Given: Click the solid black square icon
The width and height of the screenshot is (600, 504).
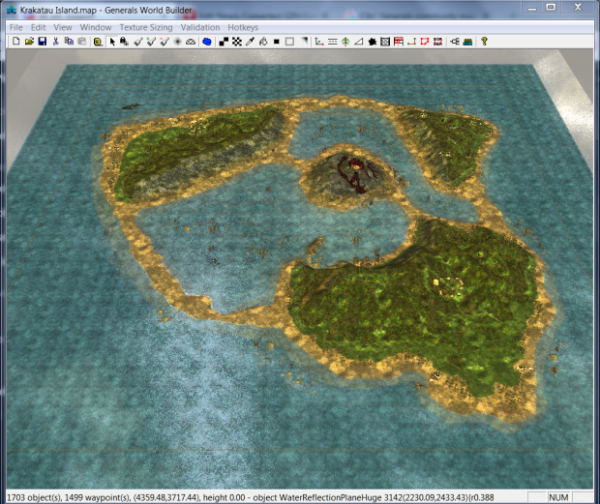Looking at the screenshot, I should [x=276, y=41].
